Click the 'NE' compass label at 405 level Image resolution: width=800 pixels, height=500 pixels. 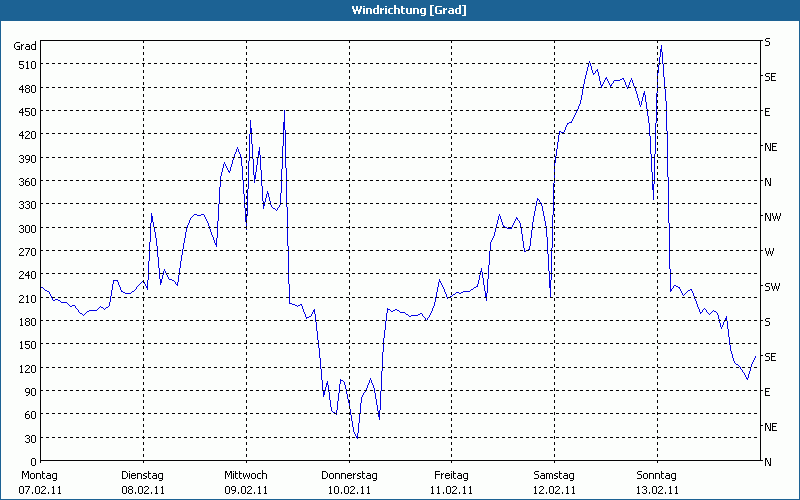[x=771, y=147]
